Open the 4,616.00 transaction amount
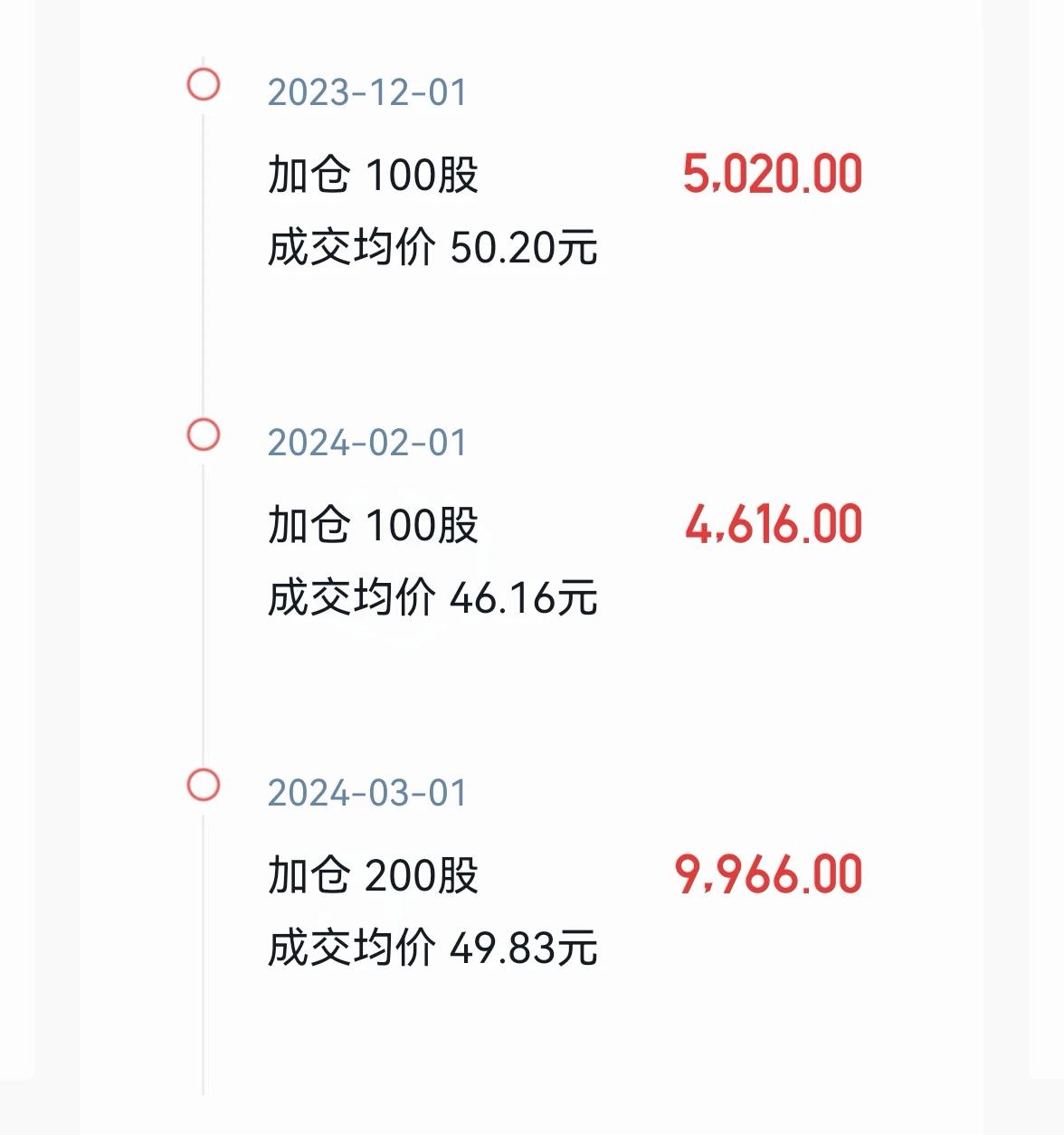This screenshot has width=1064, height=1135. tap(774, 525)
